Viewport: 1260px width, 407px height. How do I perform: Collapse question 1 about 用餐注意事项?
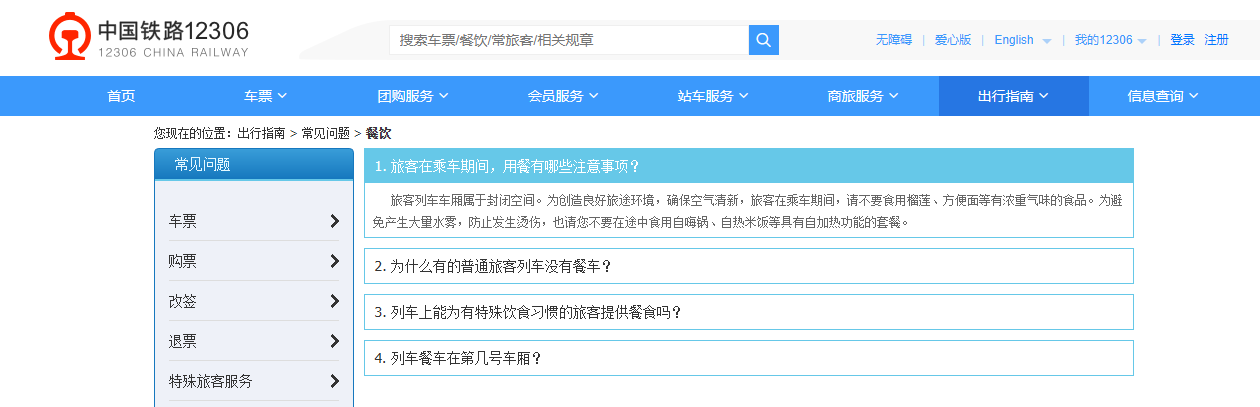[x=749, y=166]
